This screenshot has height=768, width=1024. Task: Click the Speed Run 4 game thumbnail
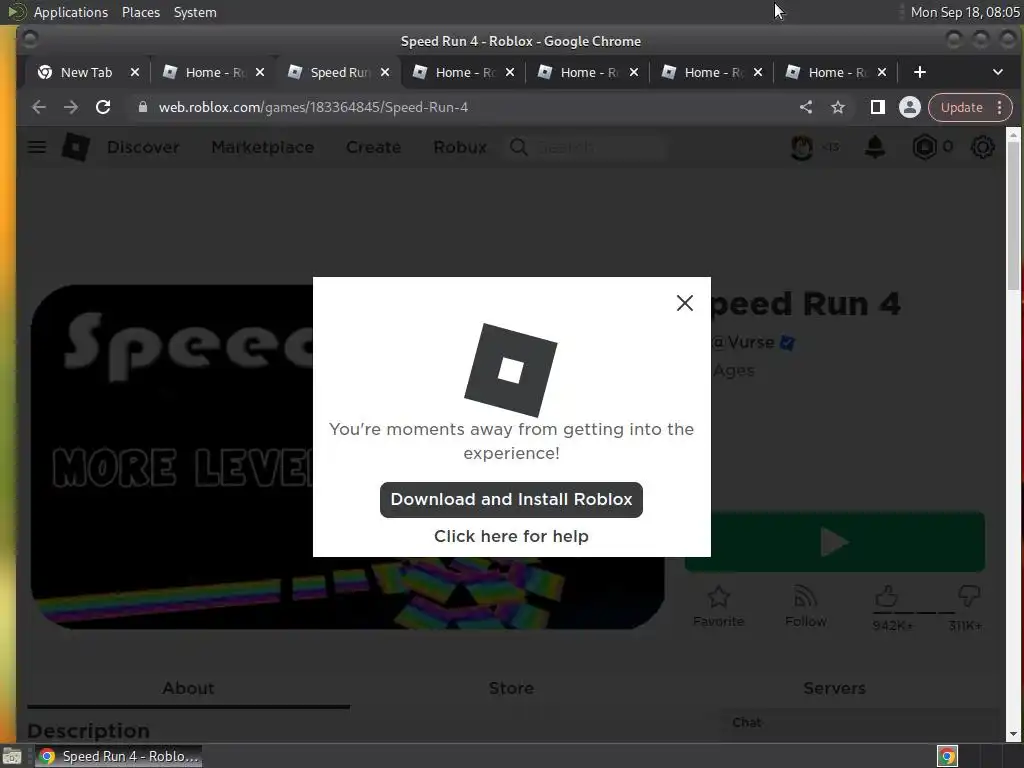coord(347,457)
